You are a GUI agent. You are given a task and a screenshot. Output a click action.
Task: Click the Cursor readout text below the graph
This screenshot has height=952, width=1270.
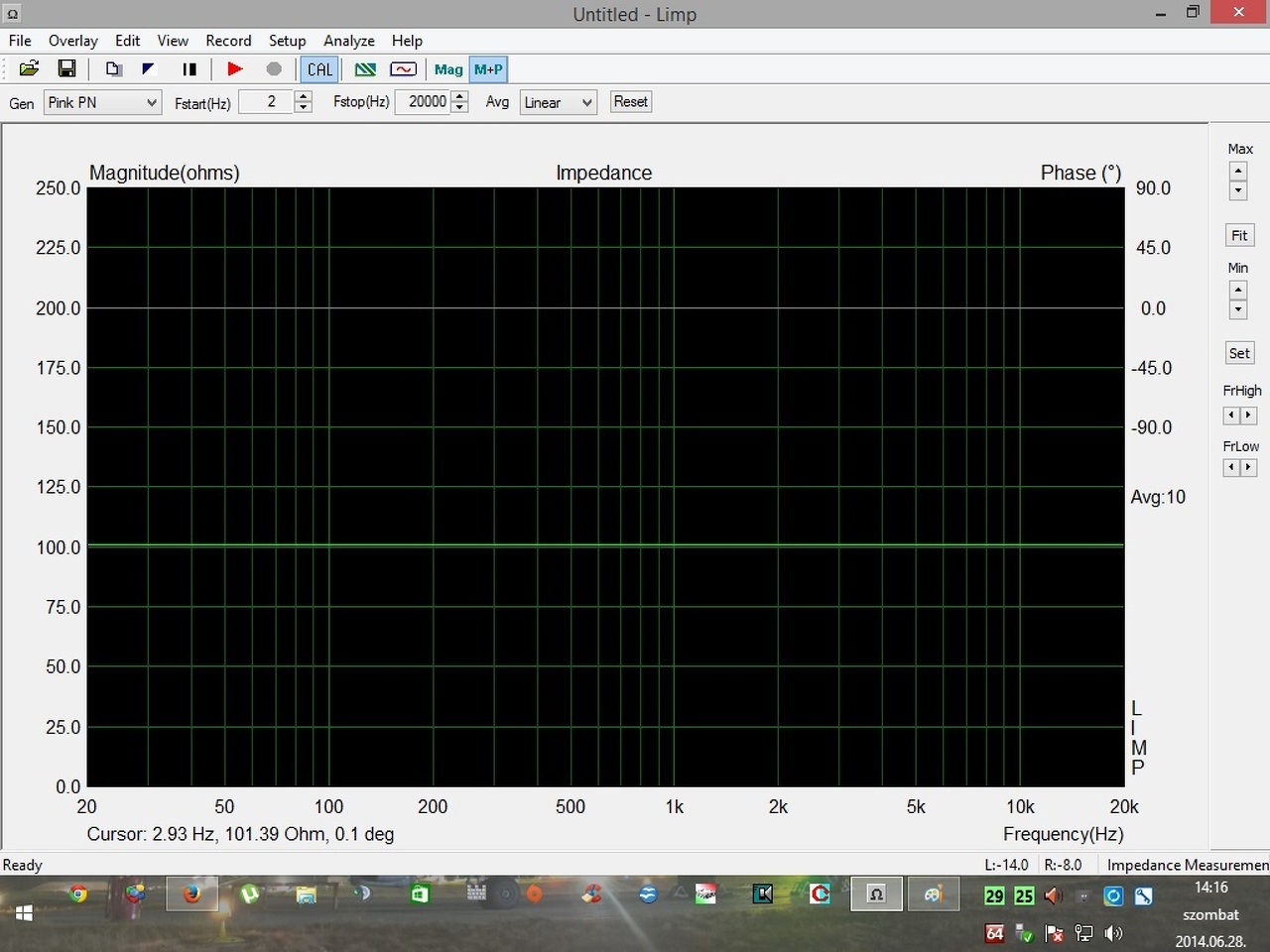240,834
